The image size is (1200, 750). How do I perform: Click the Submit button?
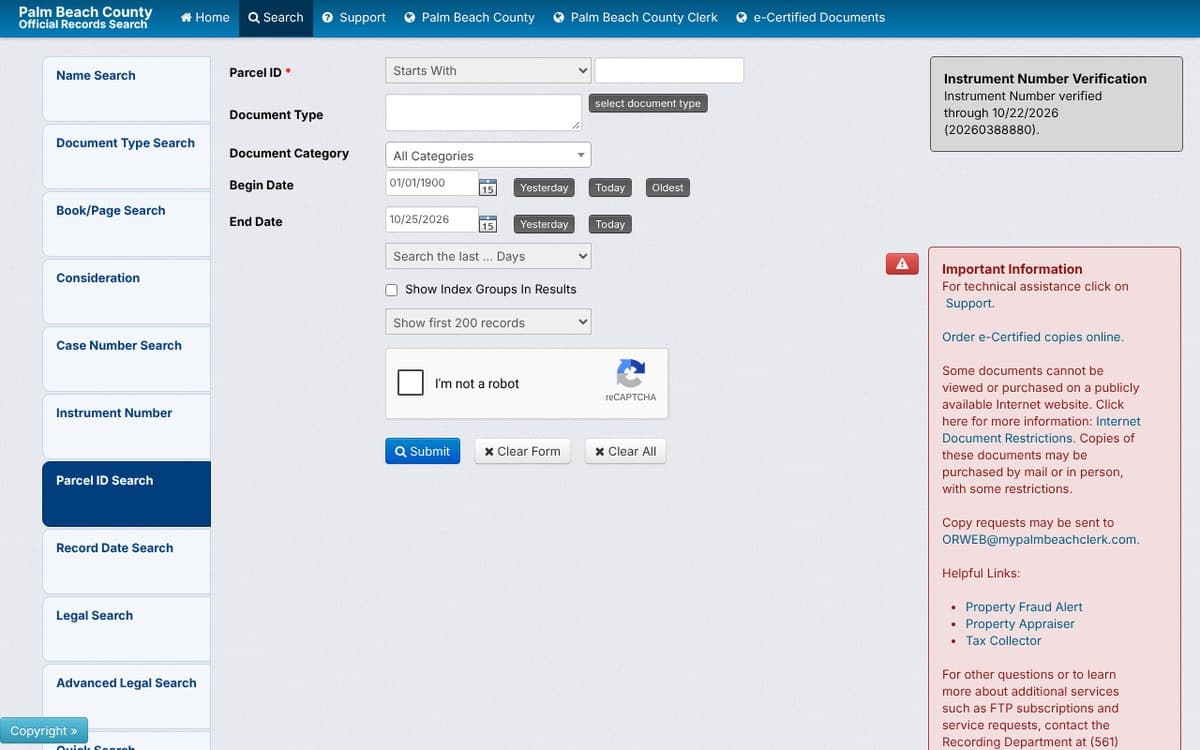pyautogui.click(x=423, y=451)
